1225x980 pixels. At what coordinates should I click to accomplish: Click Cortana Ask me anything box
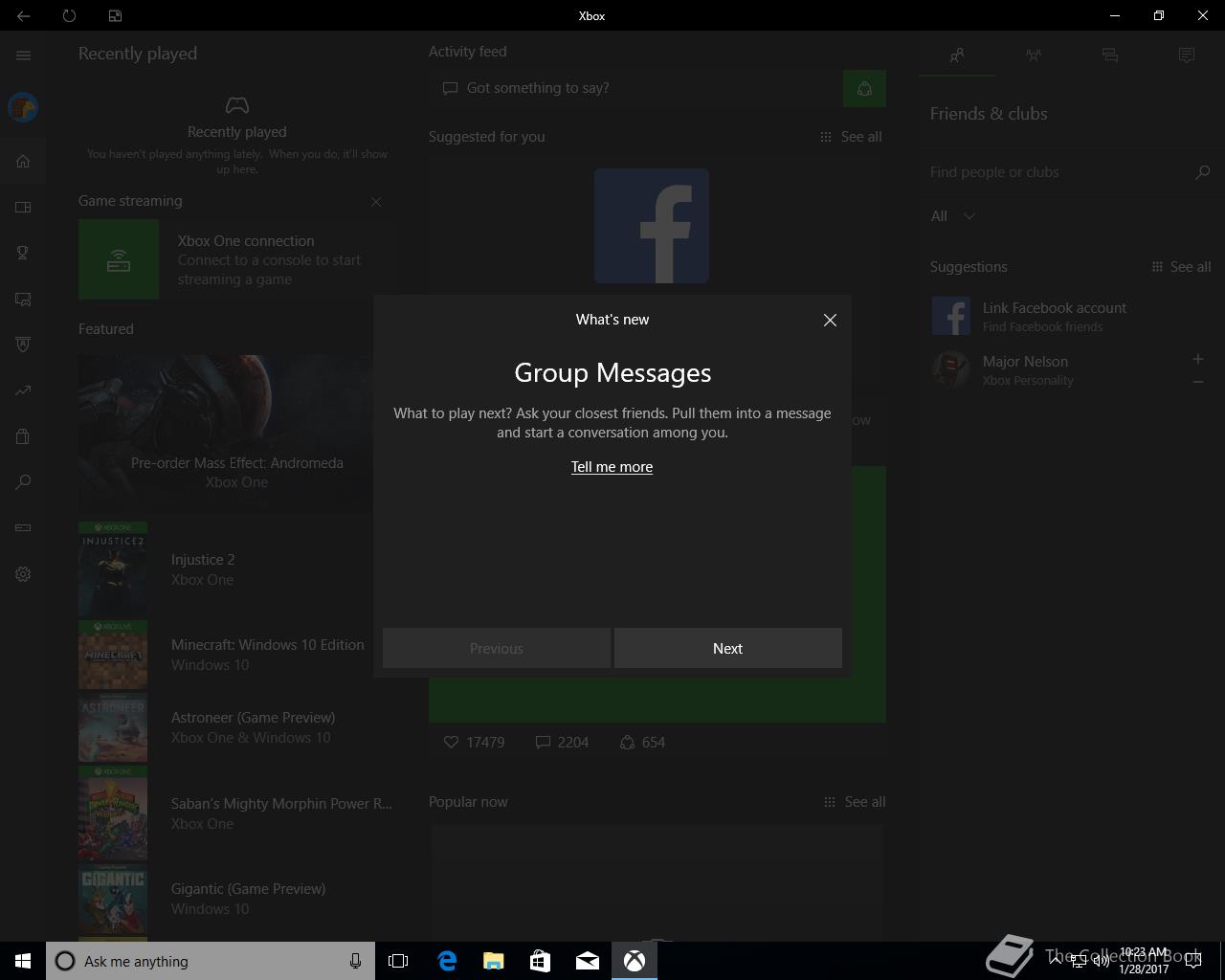point(211,961)
